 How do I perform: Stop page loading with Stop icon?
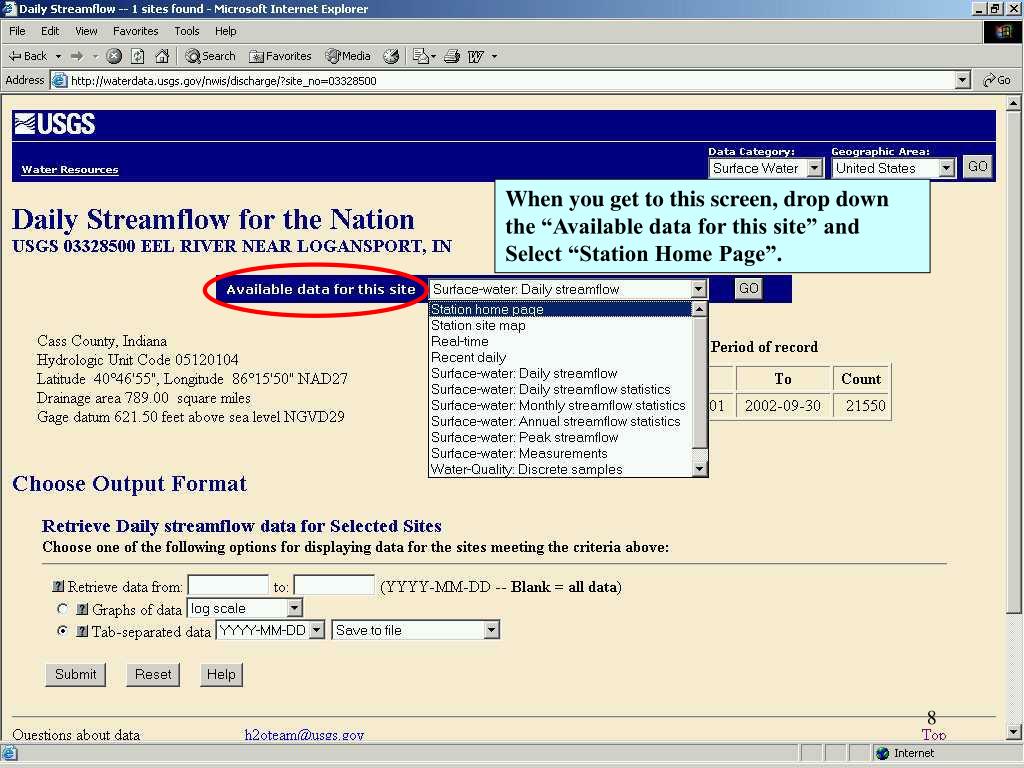coord(114,56)
